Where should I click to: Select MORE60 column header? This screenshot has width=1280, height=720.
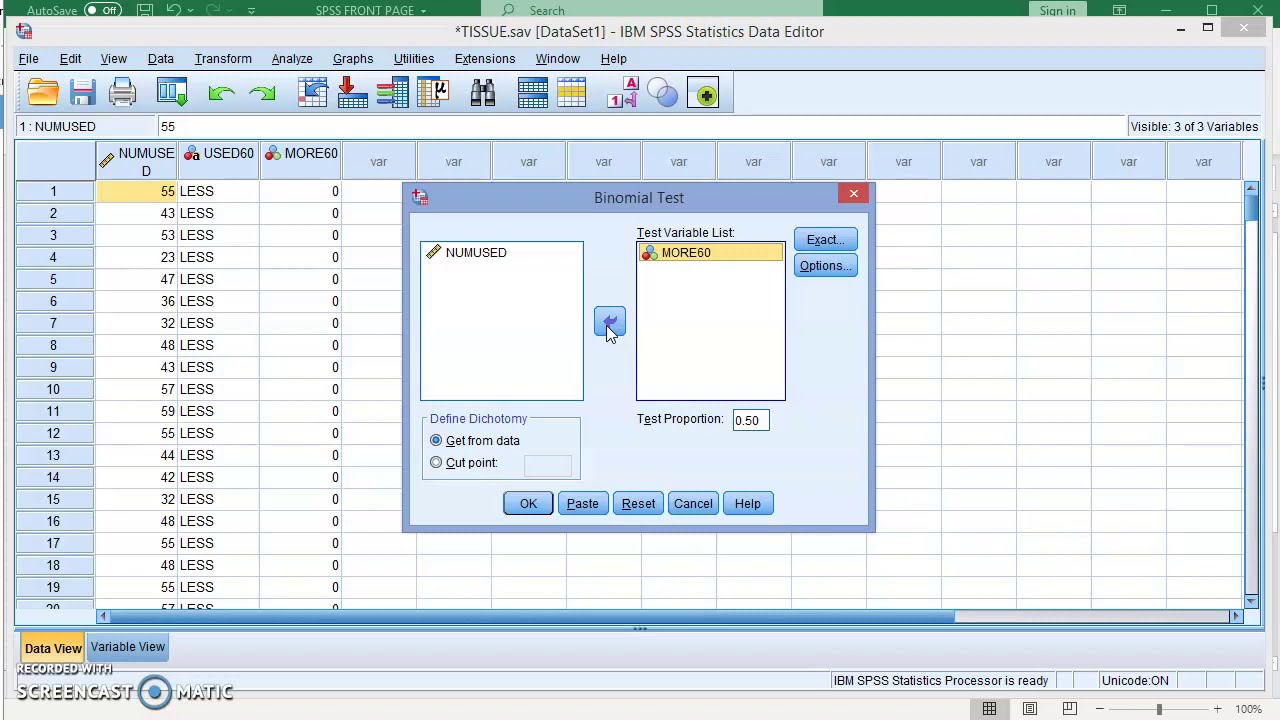tap(301, 162)
